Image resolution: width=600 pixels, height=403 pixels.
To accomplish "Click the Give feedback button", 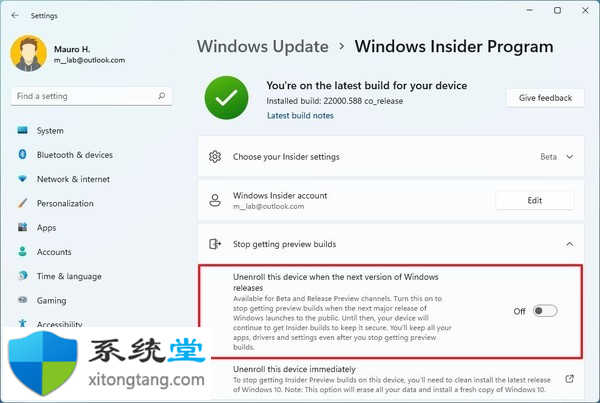I will pos(545,98).
